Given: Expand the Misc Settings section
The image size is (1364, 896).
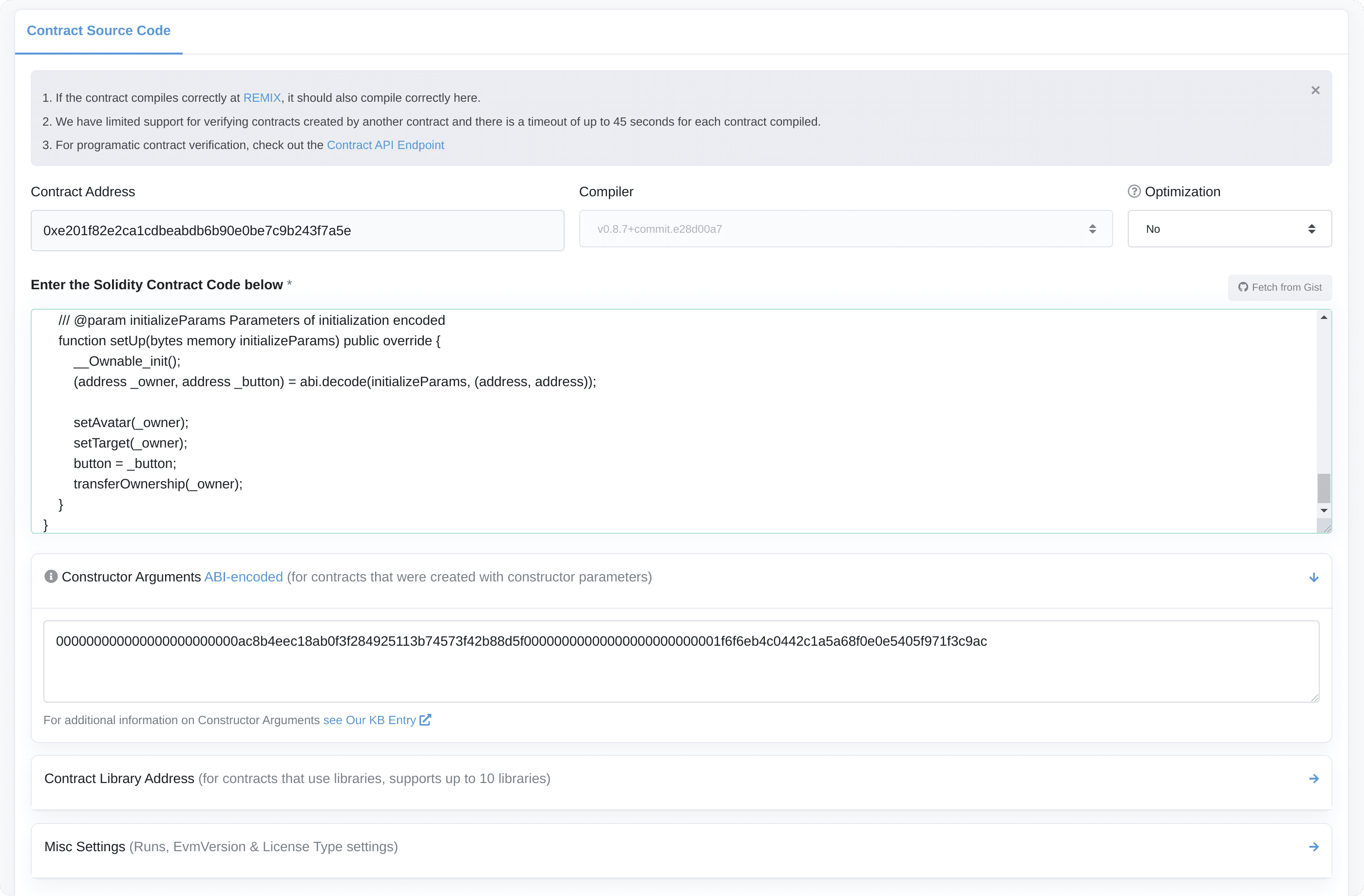Looking at the screenshot, I should click(x=1313, y=847).
